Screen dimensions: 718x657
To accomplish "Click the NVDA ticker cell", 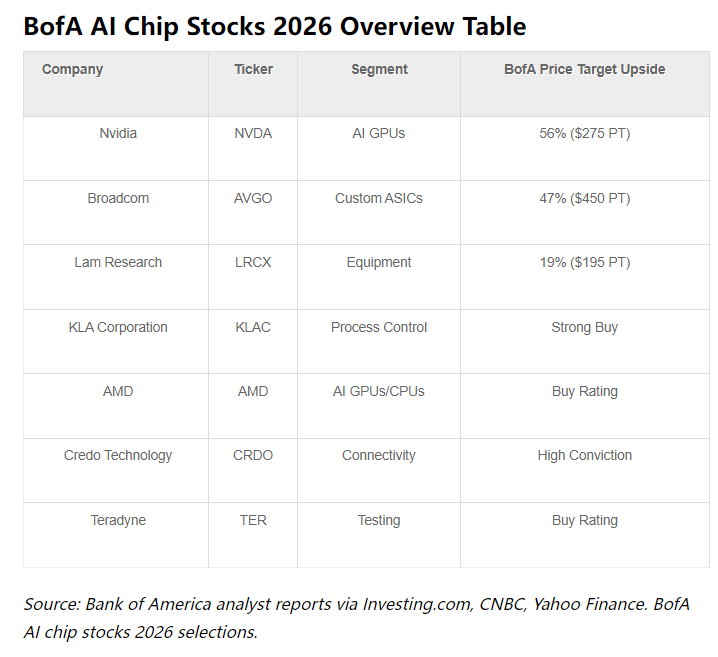I will pos(253,133).
